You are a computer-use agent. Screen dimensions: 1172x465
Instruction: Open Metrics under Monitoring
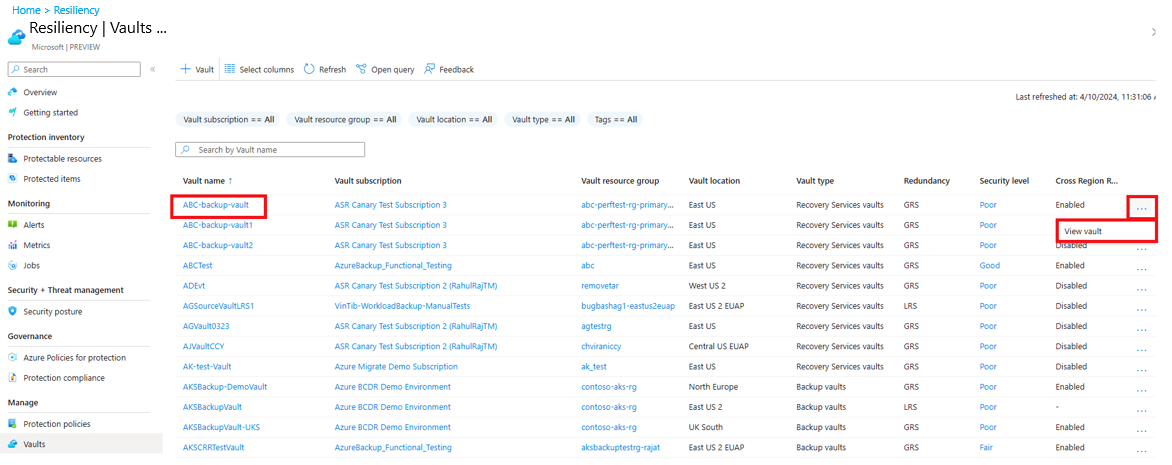pos(37,244)
